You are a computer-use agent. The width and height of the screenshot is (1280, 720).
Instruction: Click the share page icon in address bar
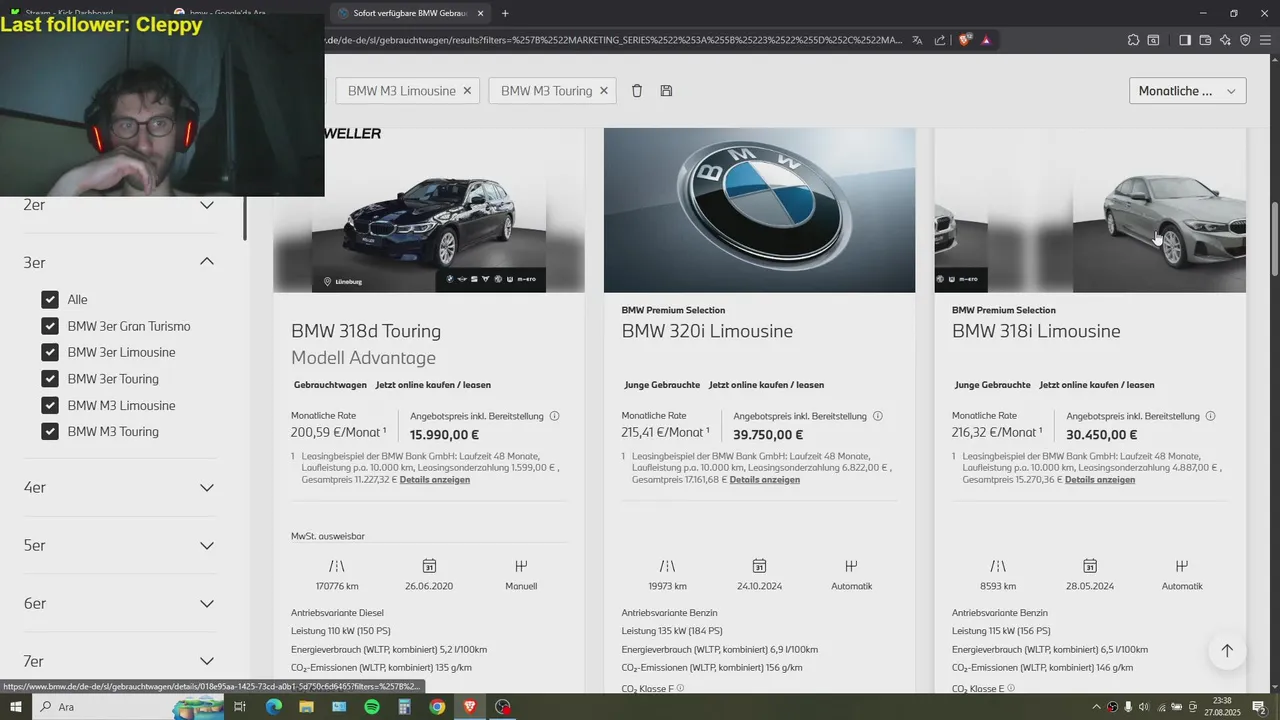tap(940, 40)
